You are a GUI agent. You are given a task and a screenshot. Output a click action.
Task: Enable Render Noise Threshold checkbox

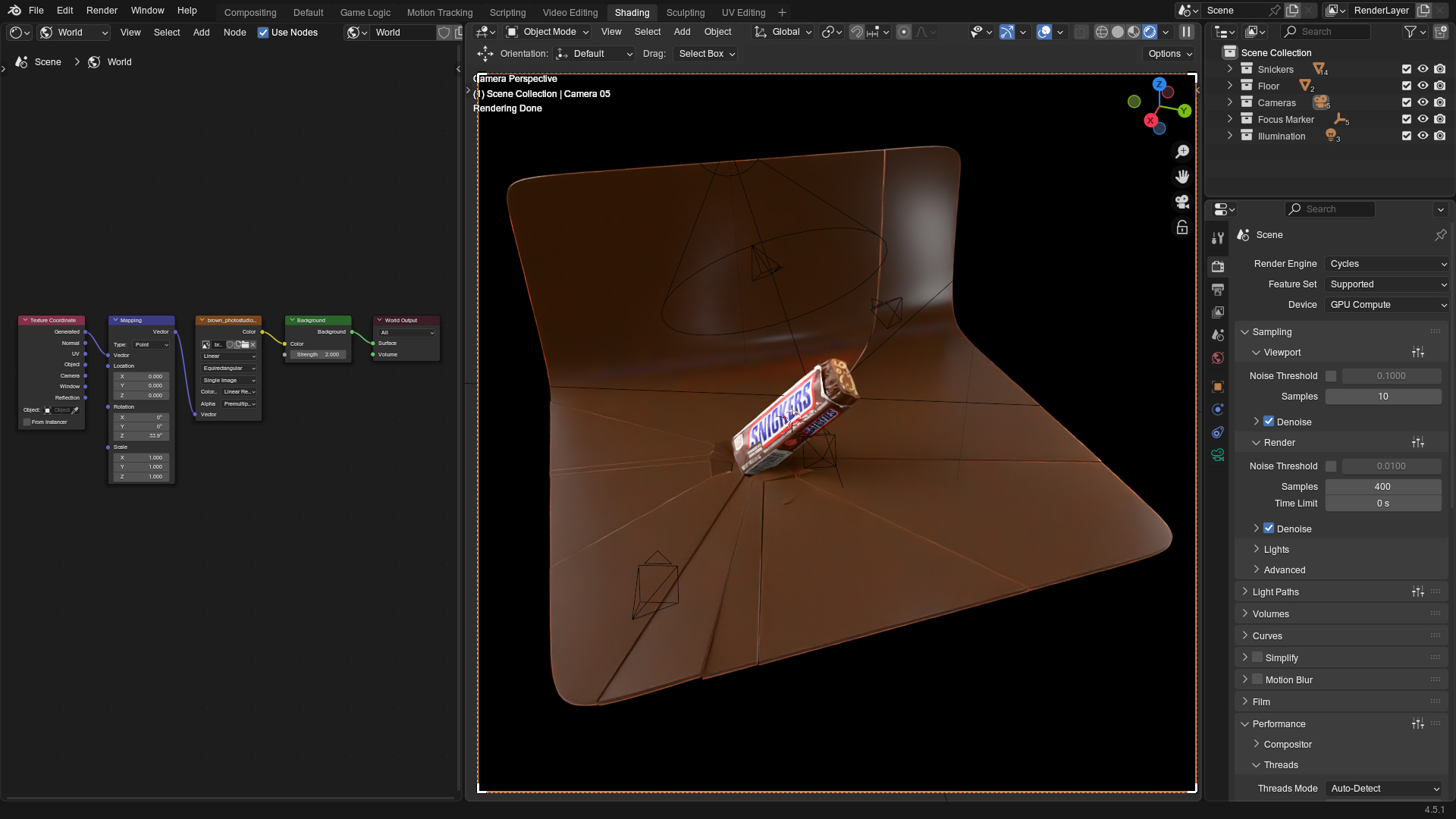[1331, 466]
